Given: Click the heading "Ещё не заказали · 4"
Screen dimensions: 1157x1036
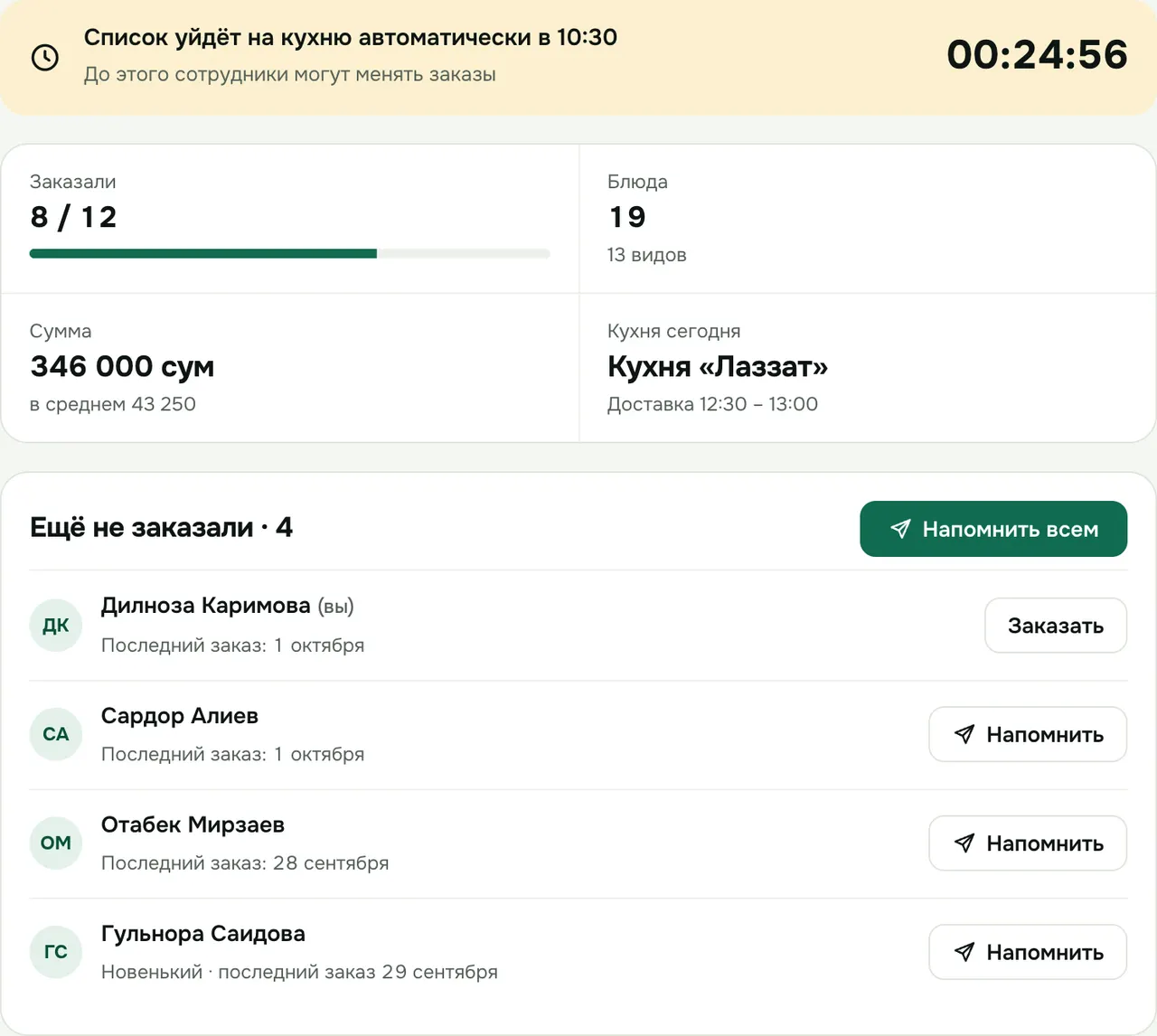Looking at the screenshot, I should [161, 527].
